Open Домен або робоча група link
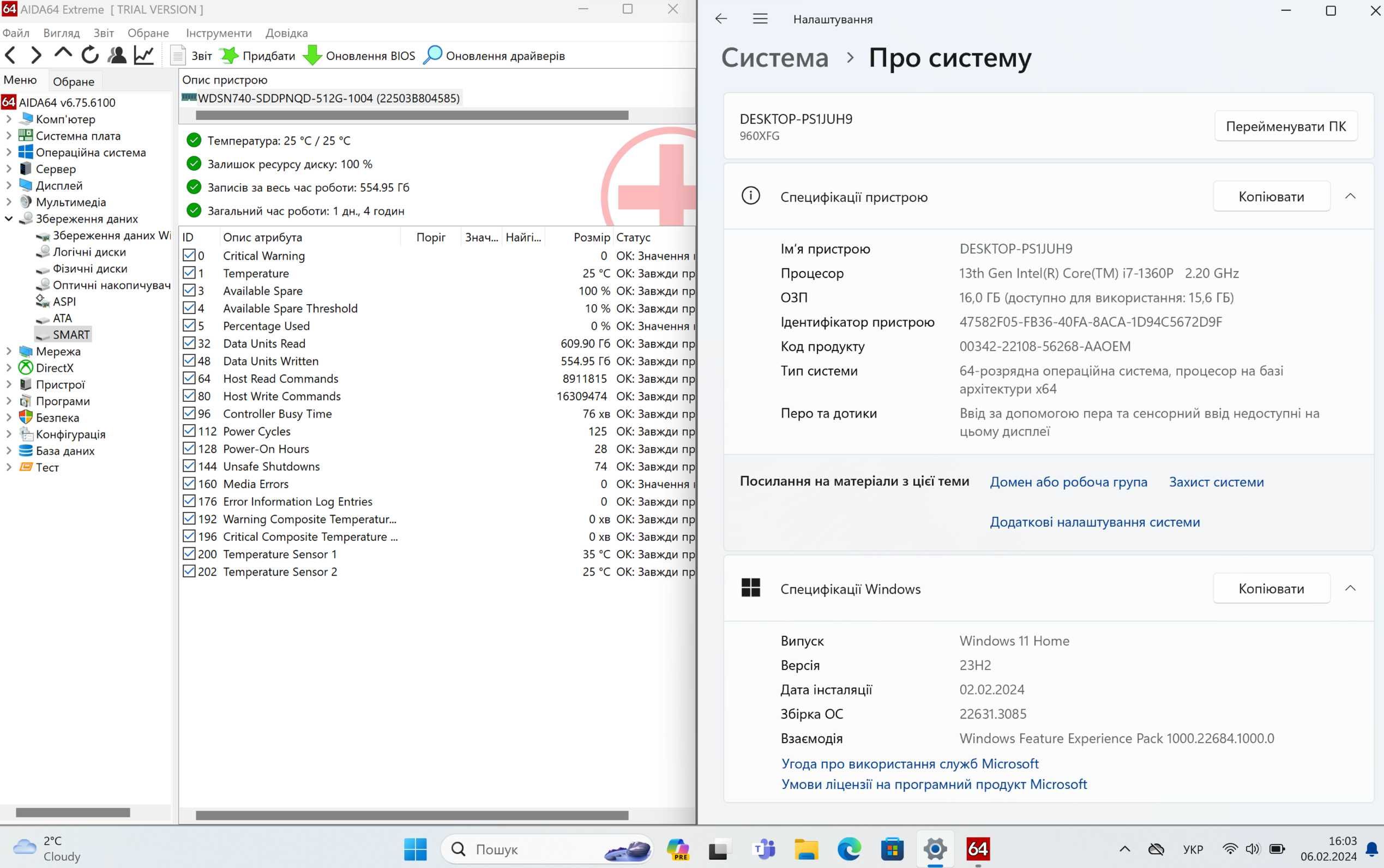 [1068, 482]
